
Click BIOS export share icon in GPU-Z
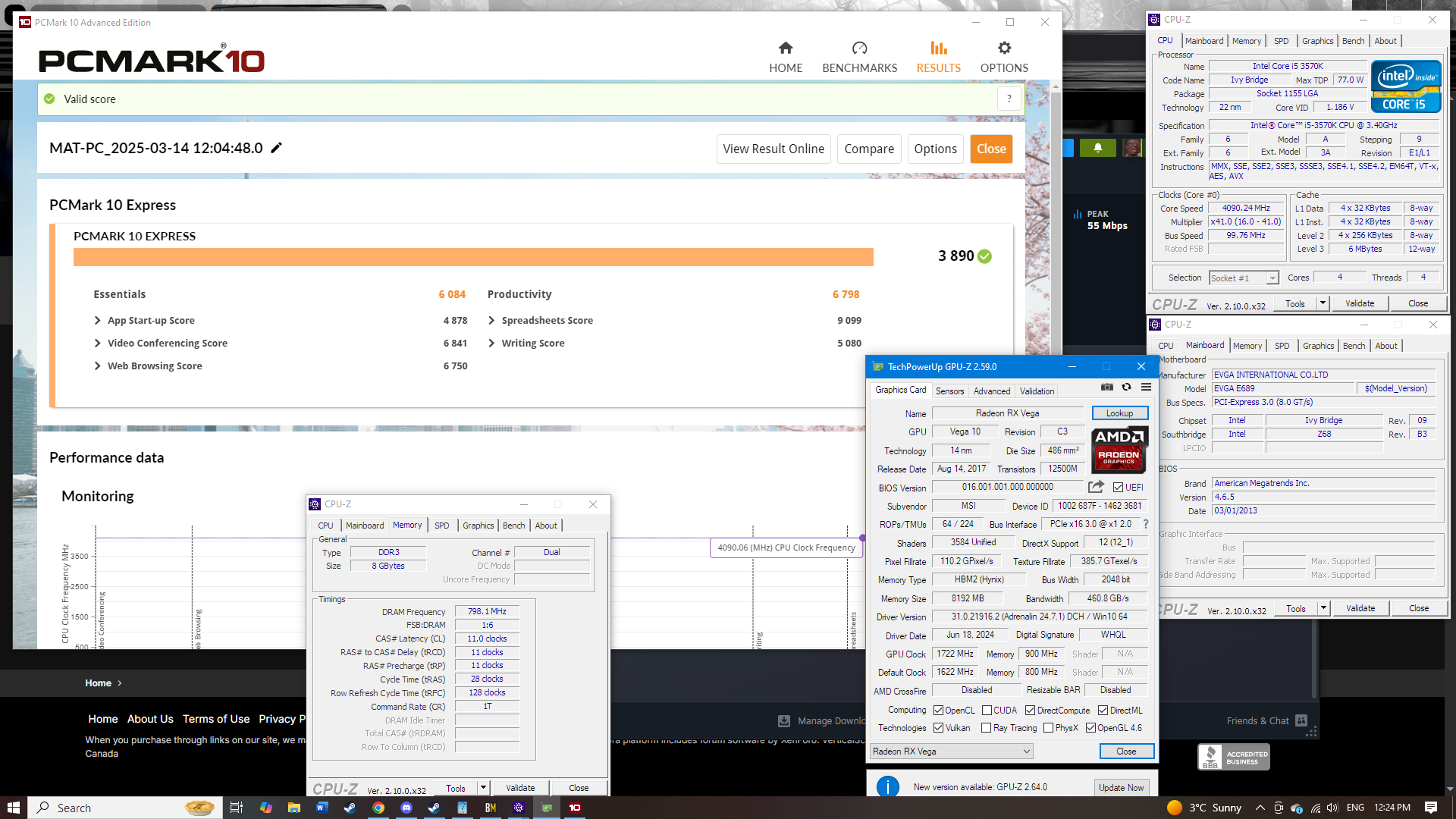(1096, 487)
